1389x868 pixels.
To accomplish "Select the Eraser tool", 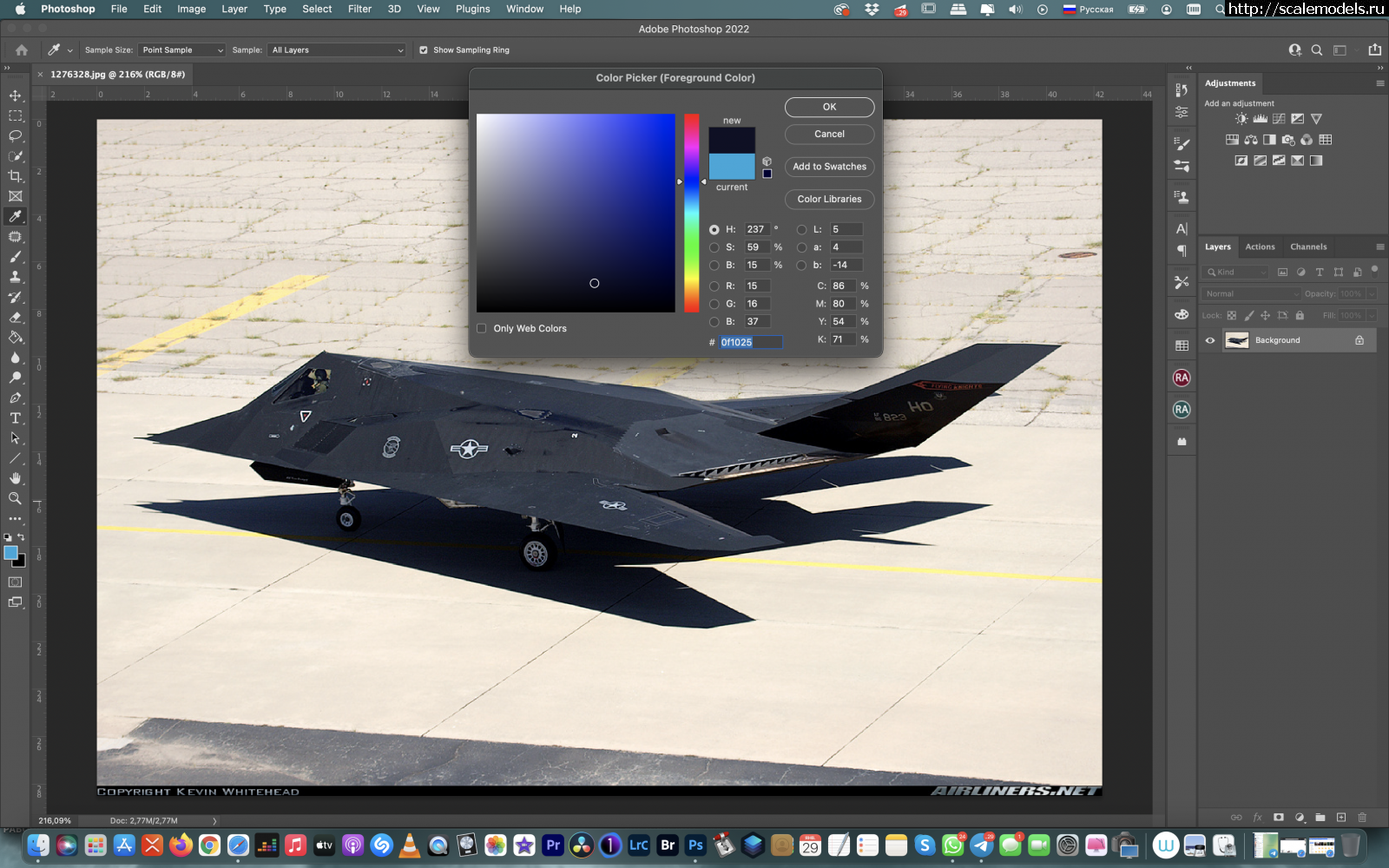I will point(15,318).
